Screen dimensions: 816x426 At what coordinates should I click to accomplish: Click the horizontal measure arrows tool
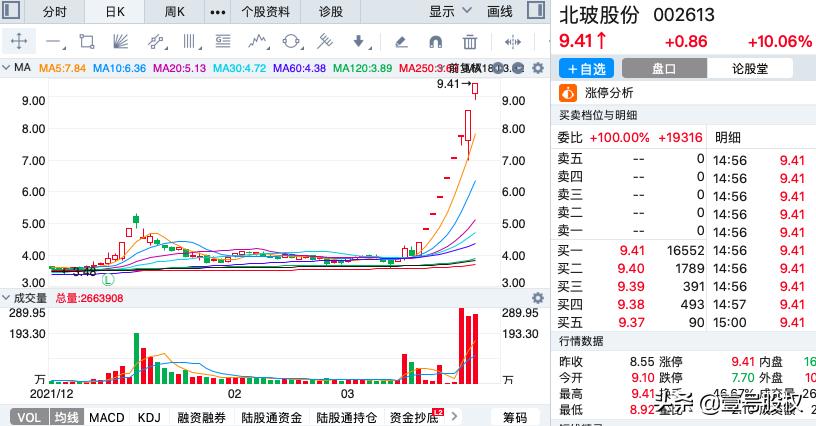point(513,42)
